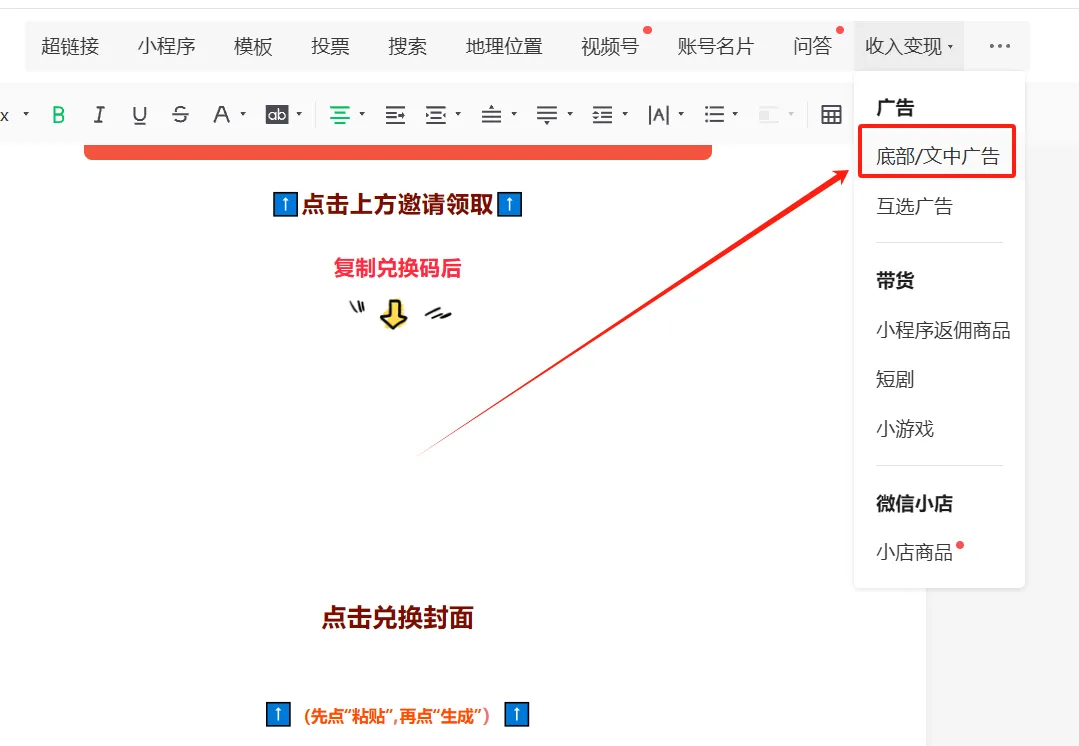Click 地理位置 to add a location

tap(504, 46)
